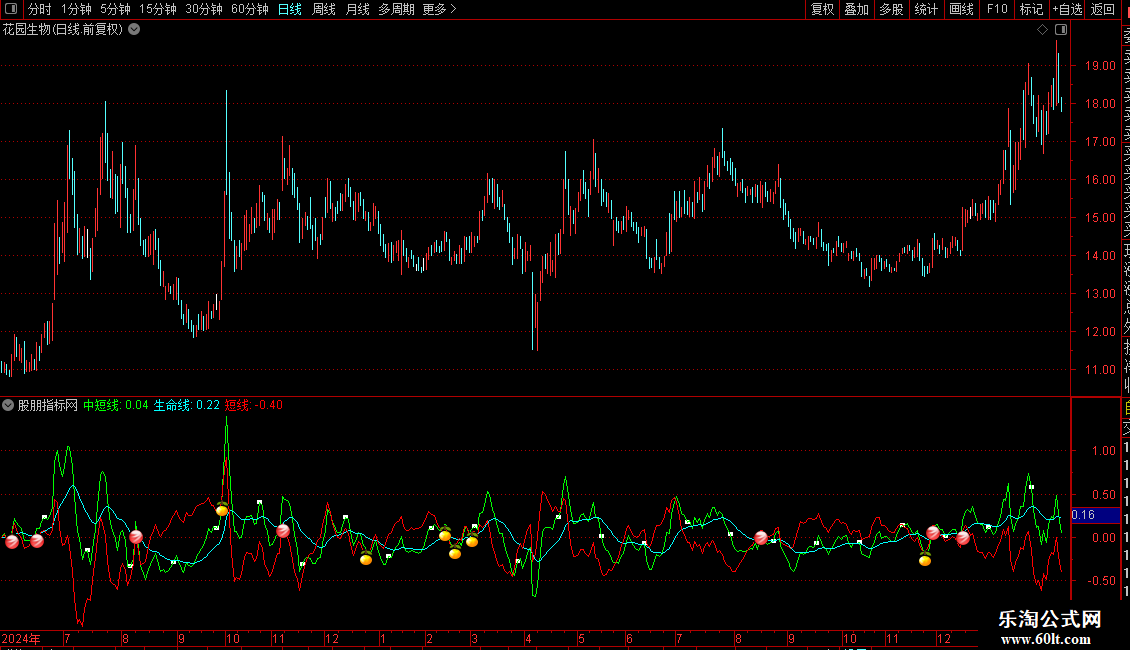Click the red ball signal in August 2024

pos(135,537)
